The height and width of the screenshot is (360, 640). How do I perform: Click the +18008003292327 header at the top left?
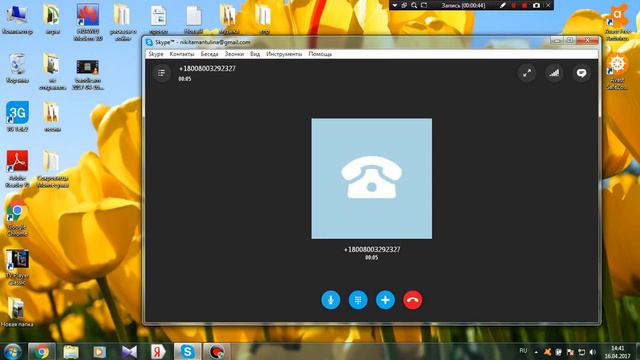207,69
